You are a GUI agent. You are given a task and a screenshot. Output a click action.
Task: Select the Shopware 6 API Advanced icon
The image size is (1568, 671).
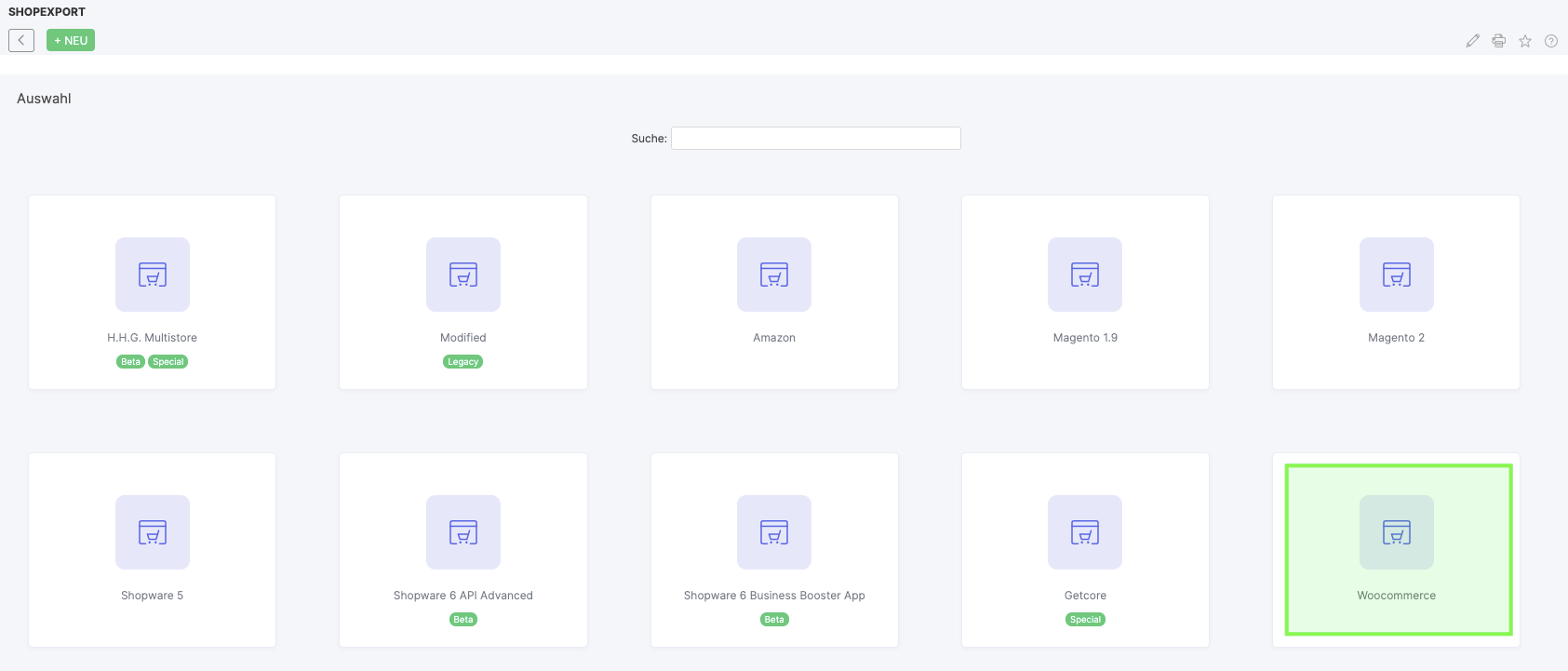463,532
